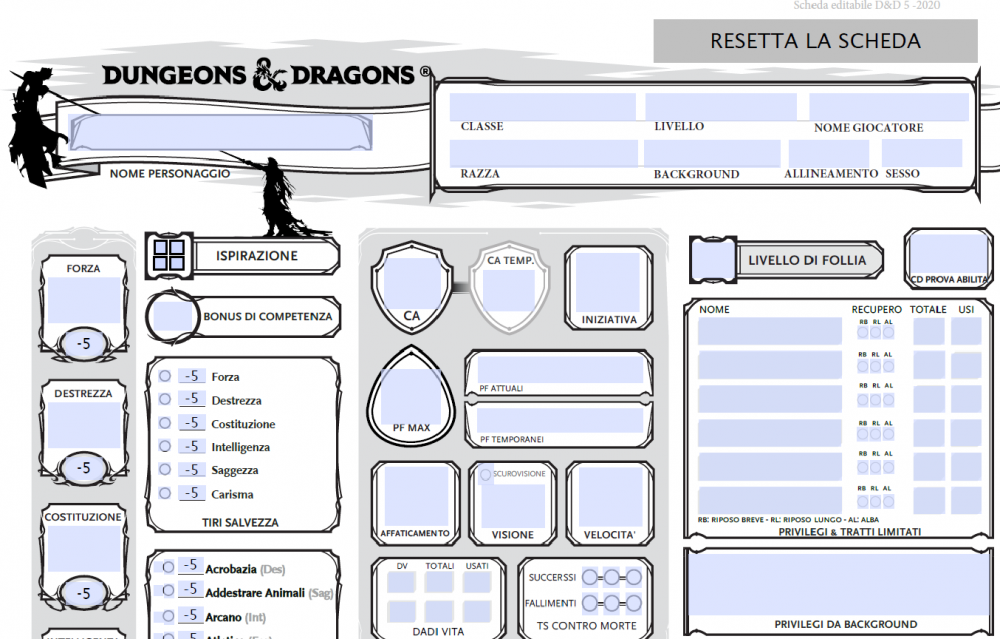Screen dimensions: 1000x639
Task: Click the PF Max teardrop field
Action: (411, 395)
